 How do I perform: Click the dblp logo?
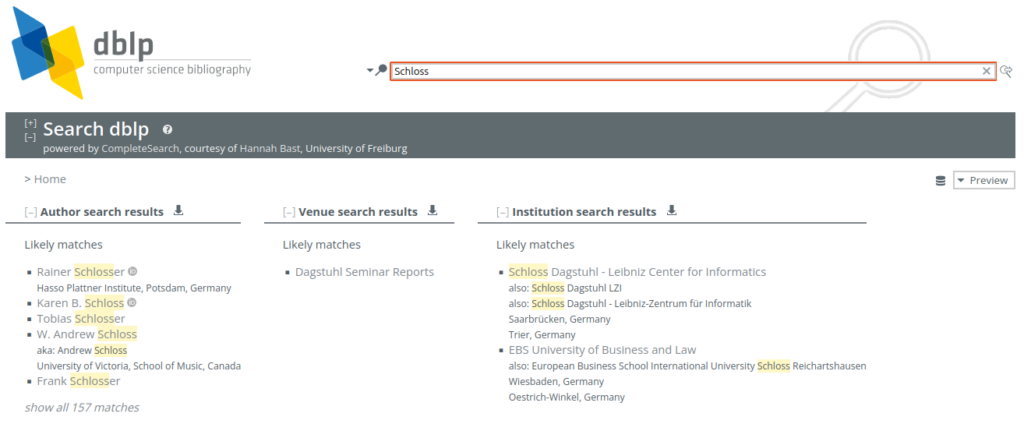click(131, 53)
